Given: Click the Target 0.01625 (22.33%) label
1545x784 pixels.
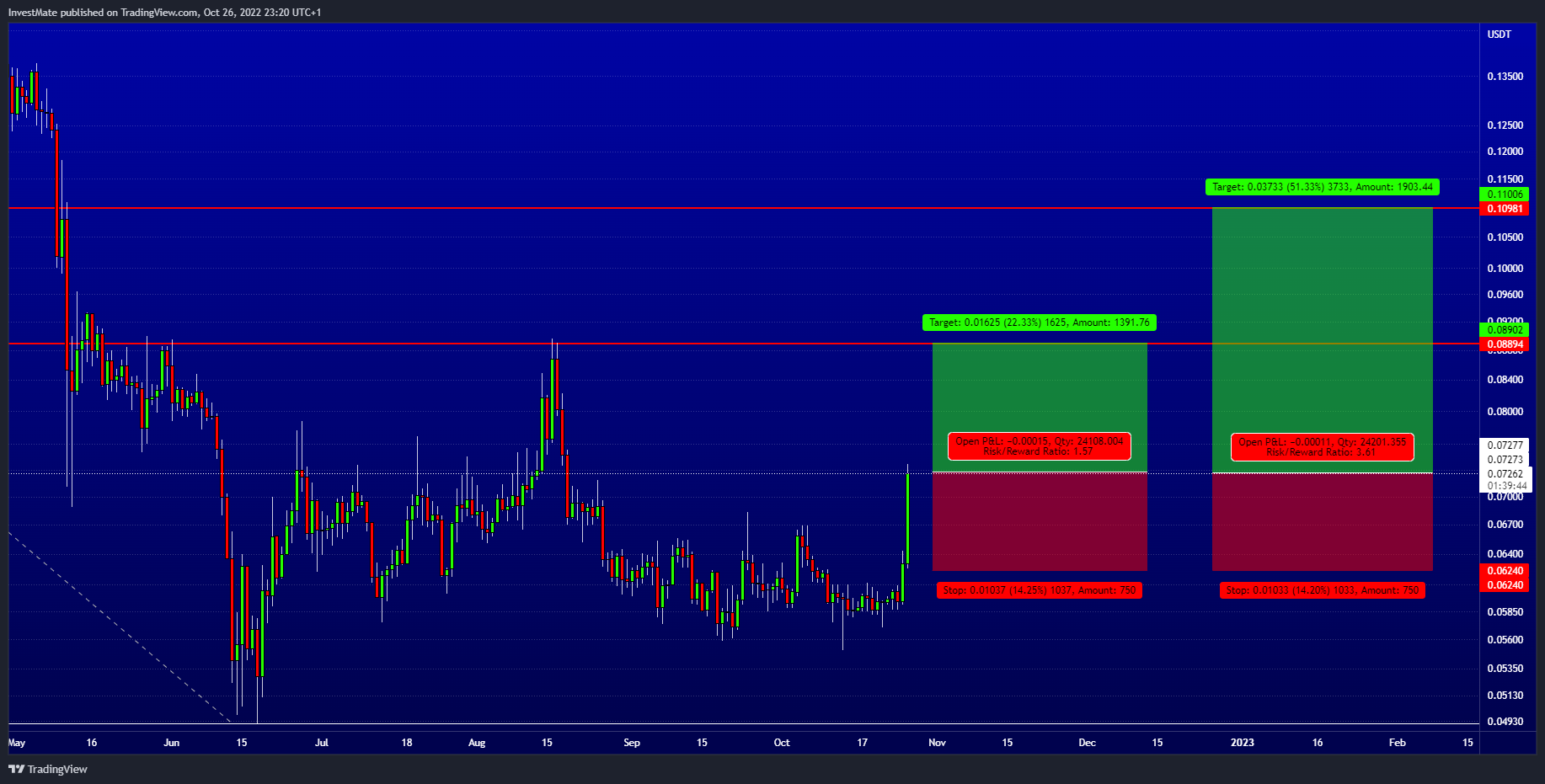Looking at the screenshot, I should pyautogui.click(x=1040, y=323).
